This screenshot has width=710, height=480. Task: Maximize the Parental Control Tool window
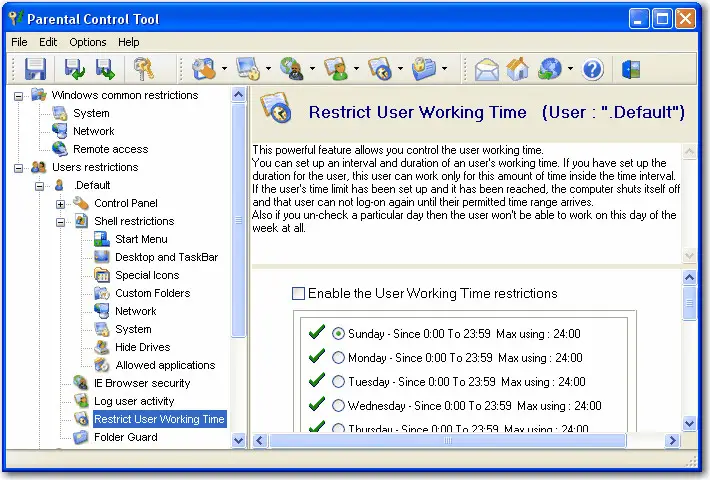click(x=662, y=19)
